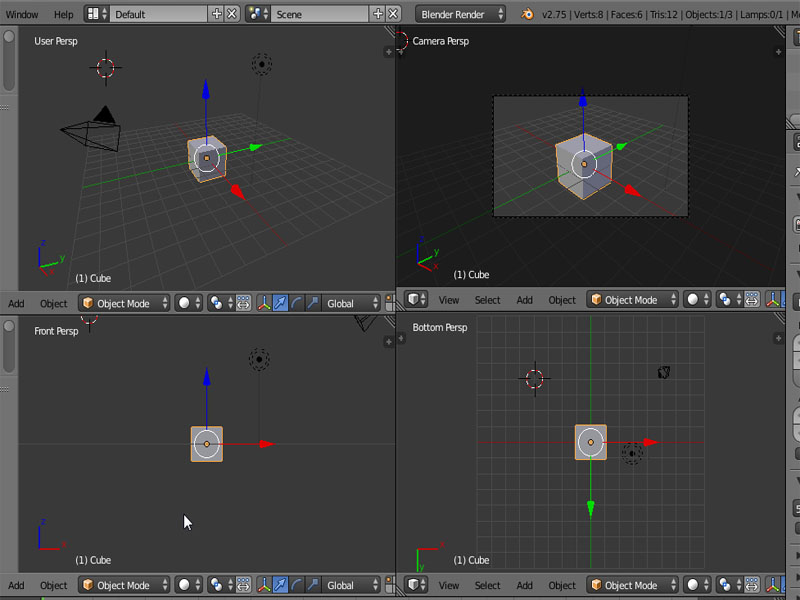Screen dimensions: 800x600
Task: Click the blue Z-axis arrow in User Persp viewport
Action: tap(206, 90)
